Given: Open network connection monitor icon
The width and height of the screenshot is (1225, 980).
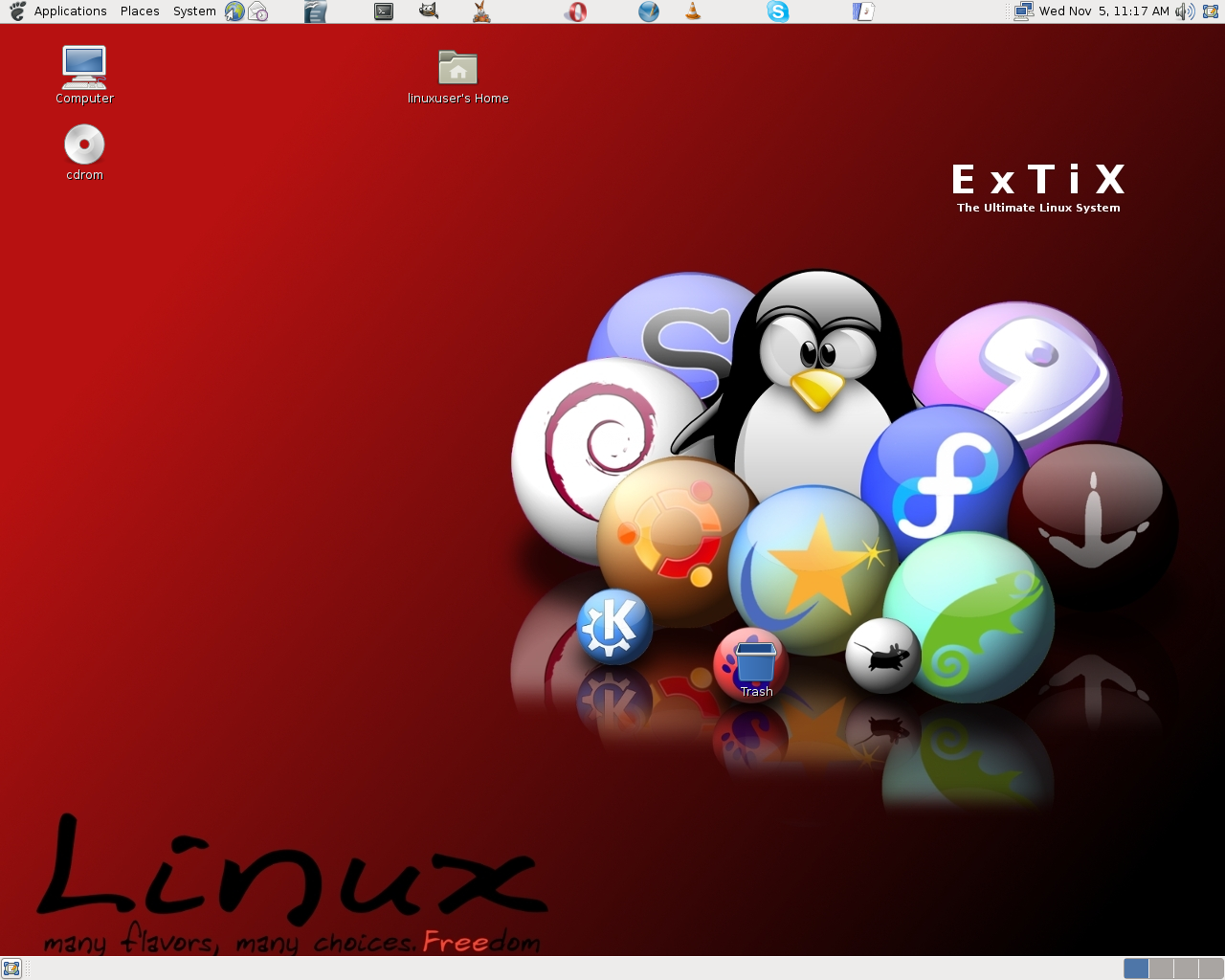Looking at the screenshot, I should [1023, 11].
